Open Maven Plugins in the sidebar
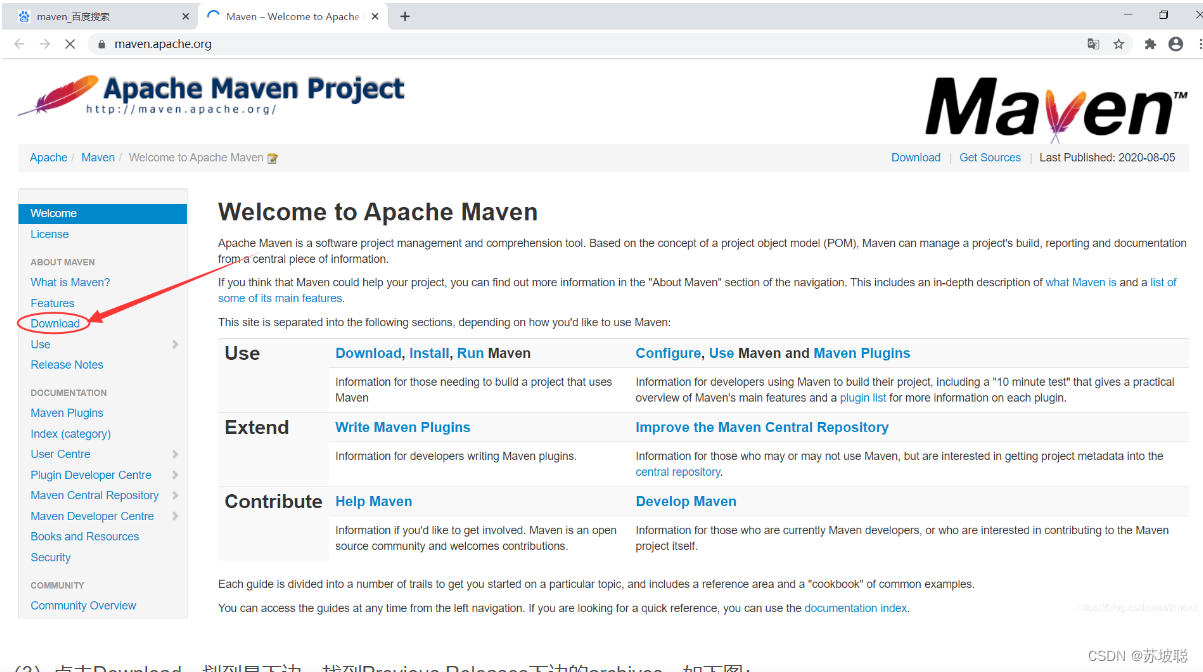1203x672 pixels. 67,413
